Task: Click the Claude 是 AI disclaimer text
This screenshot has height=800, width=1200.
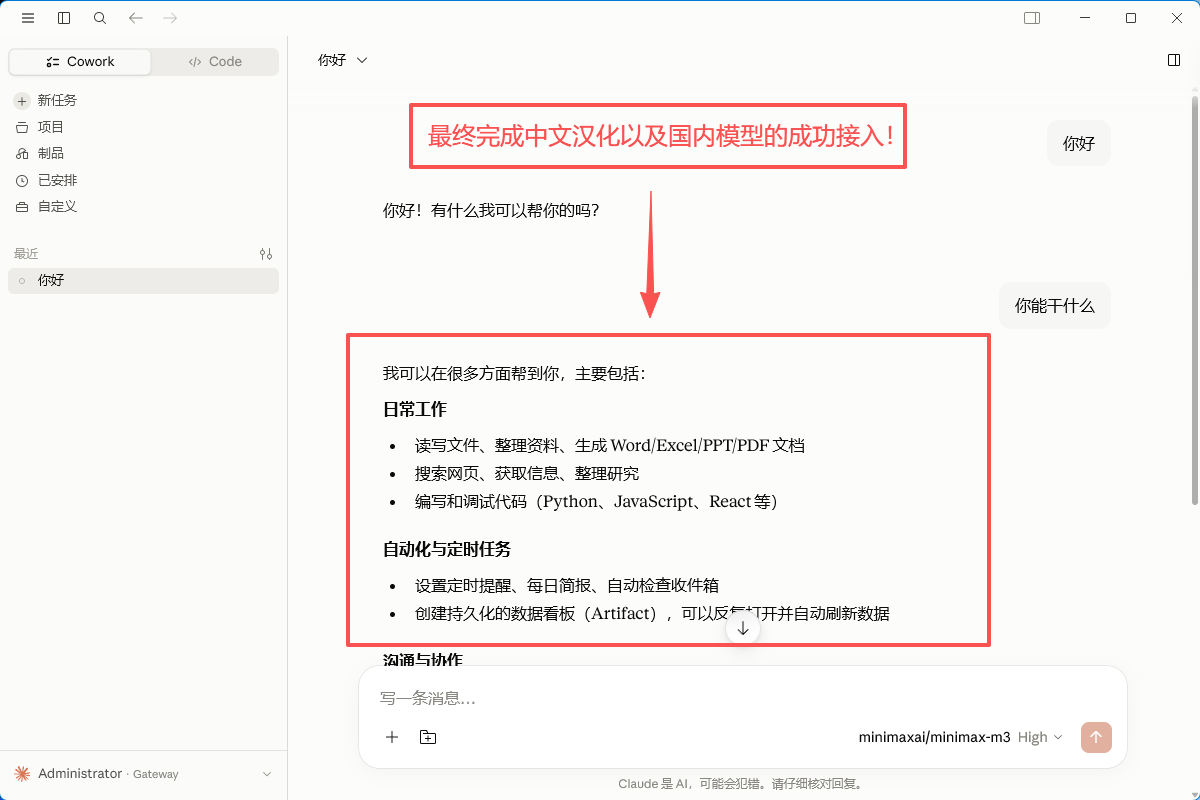Action: tap(739, 784)
